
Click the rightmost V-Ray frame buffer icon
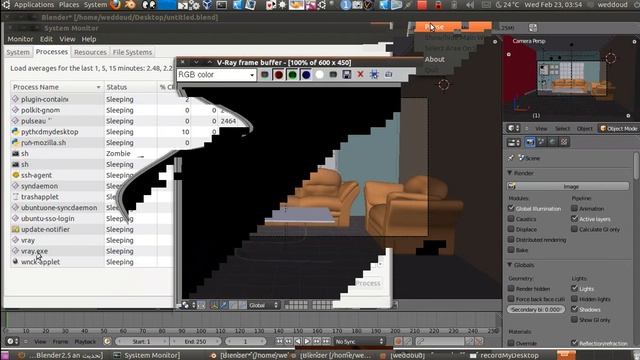click(388, 75)
